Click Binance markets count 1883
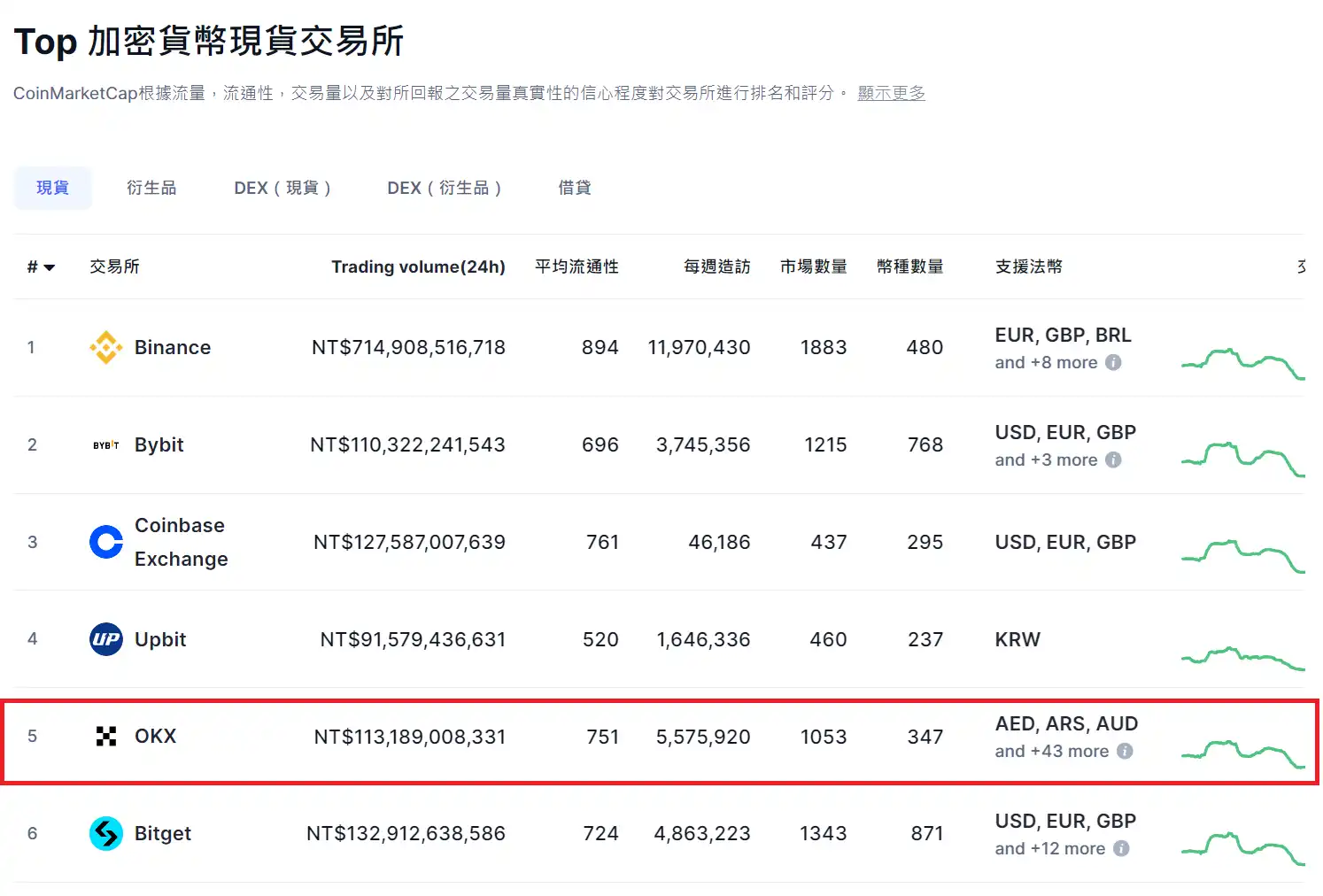This screenshot has width=1323, height=896. pos(824,347)
